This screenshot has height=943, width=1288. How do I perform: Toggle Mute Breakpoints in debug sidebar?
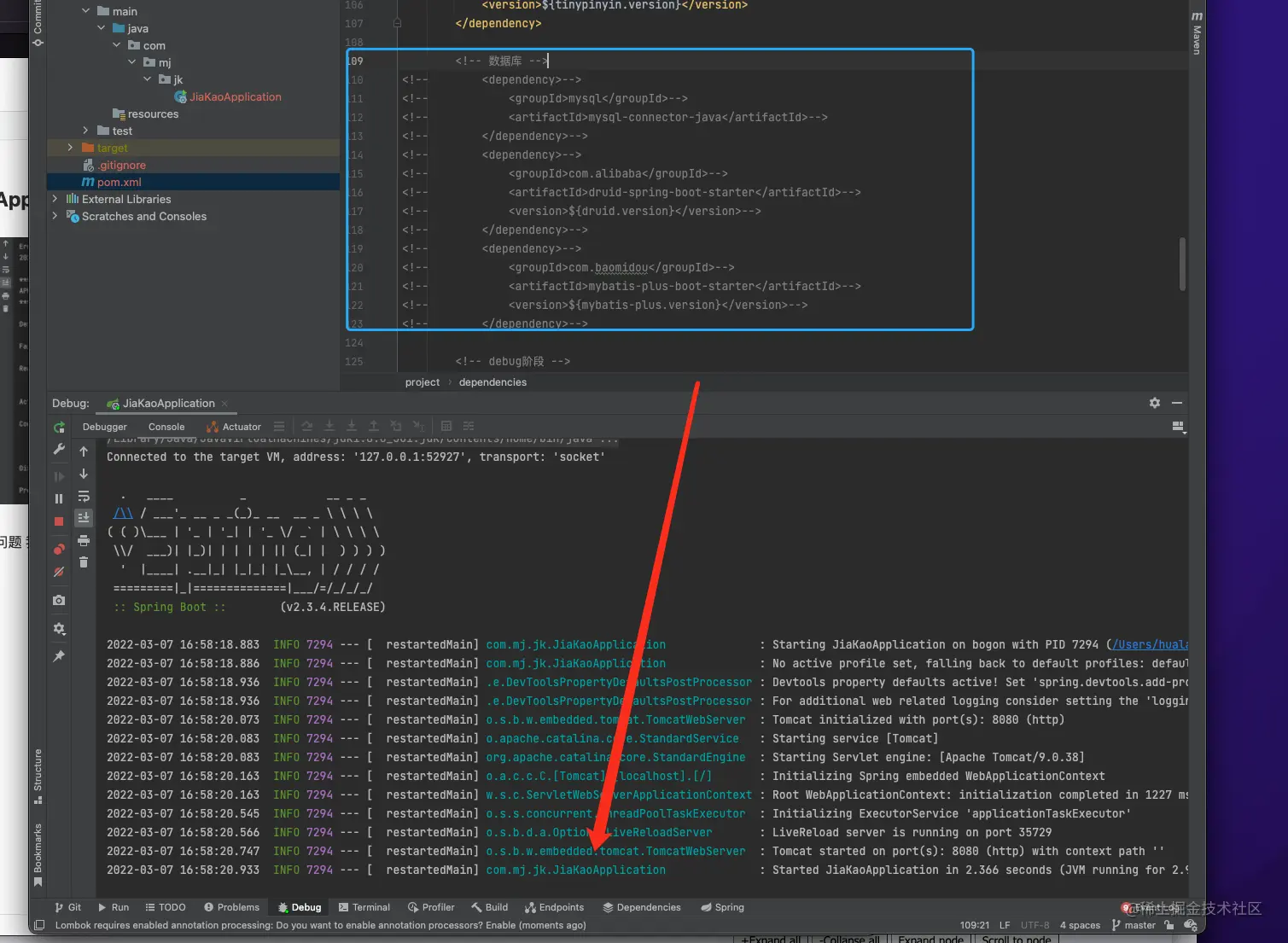(x=59, y=573)
